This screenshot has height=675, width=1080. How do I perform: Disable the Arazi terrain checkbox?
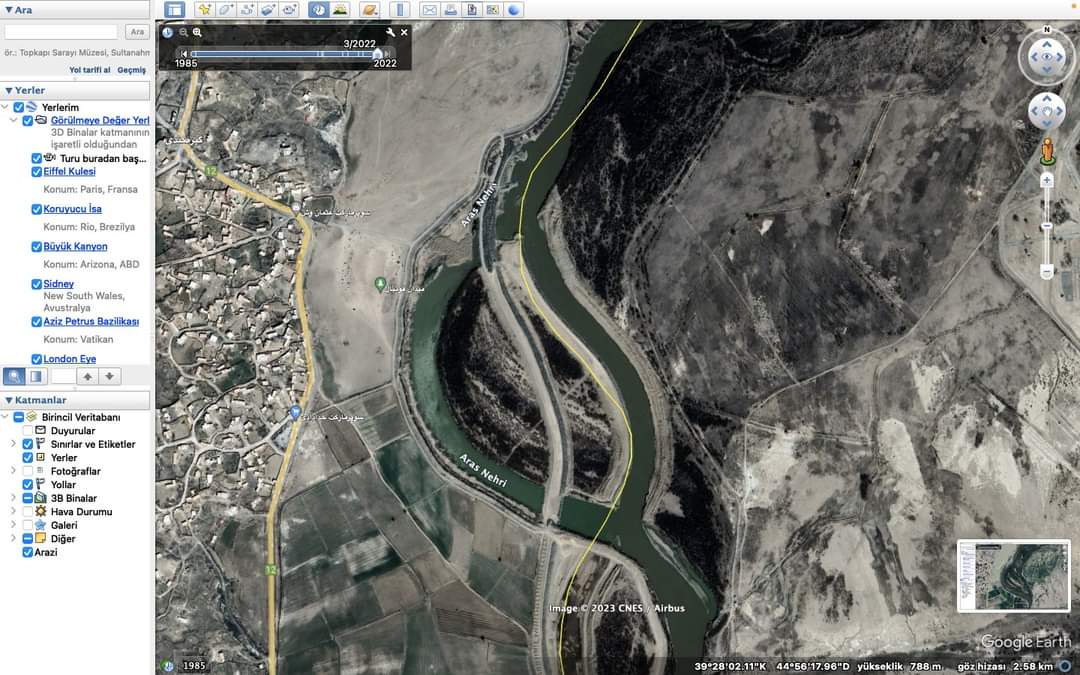click(27, 552)
